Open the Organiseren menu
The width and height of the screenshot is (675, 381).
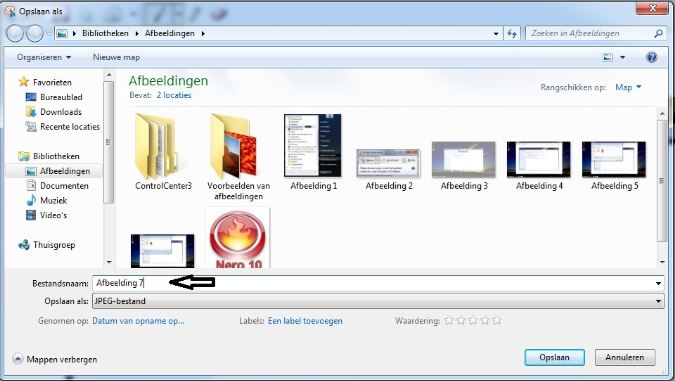click(x=44, y=57)
